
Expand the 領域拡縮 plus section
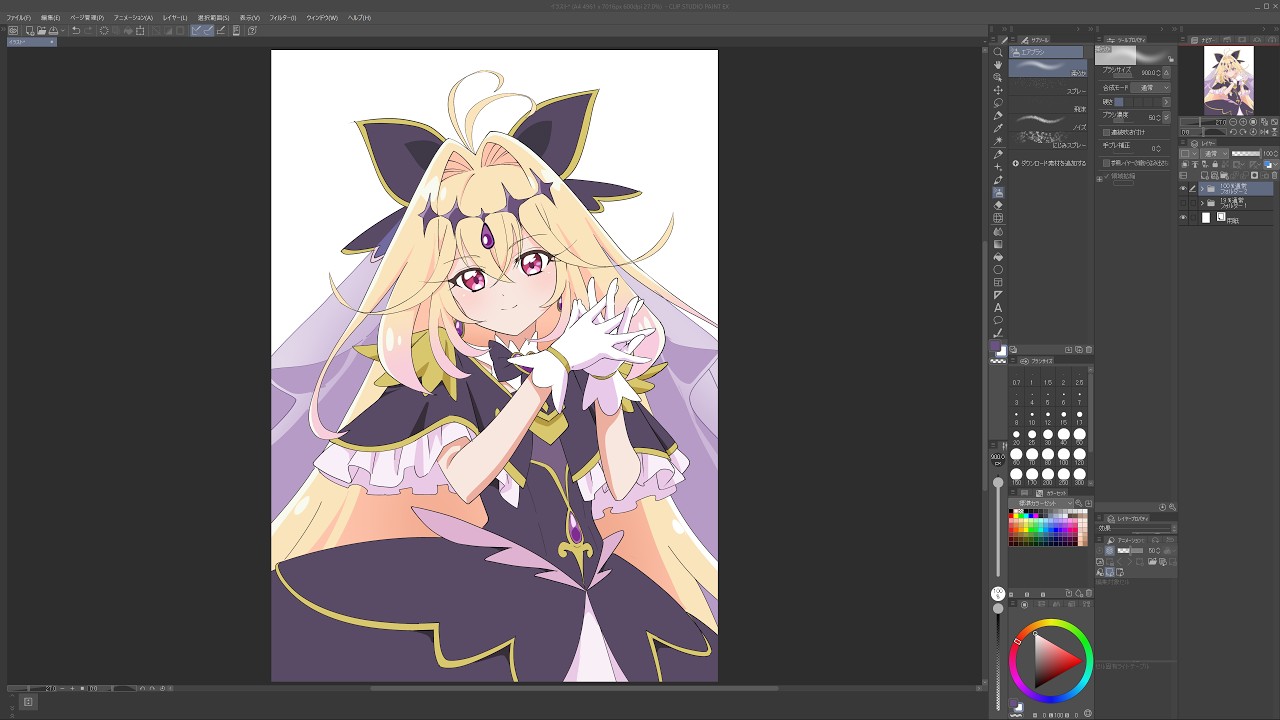(1100, 179)
